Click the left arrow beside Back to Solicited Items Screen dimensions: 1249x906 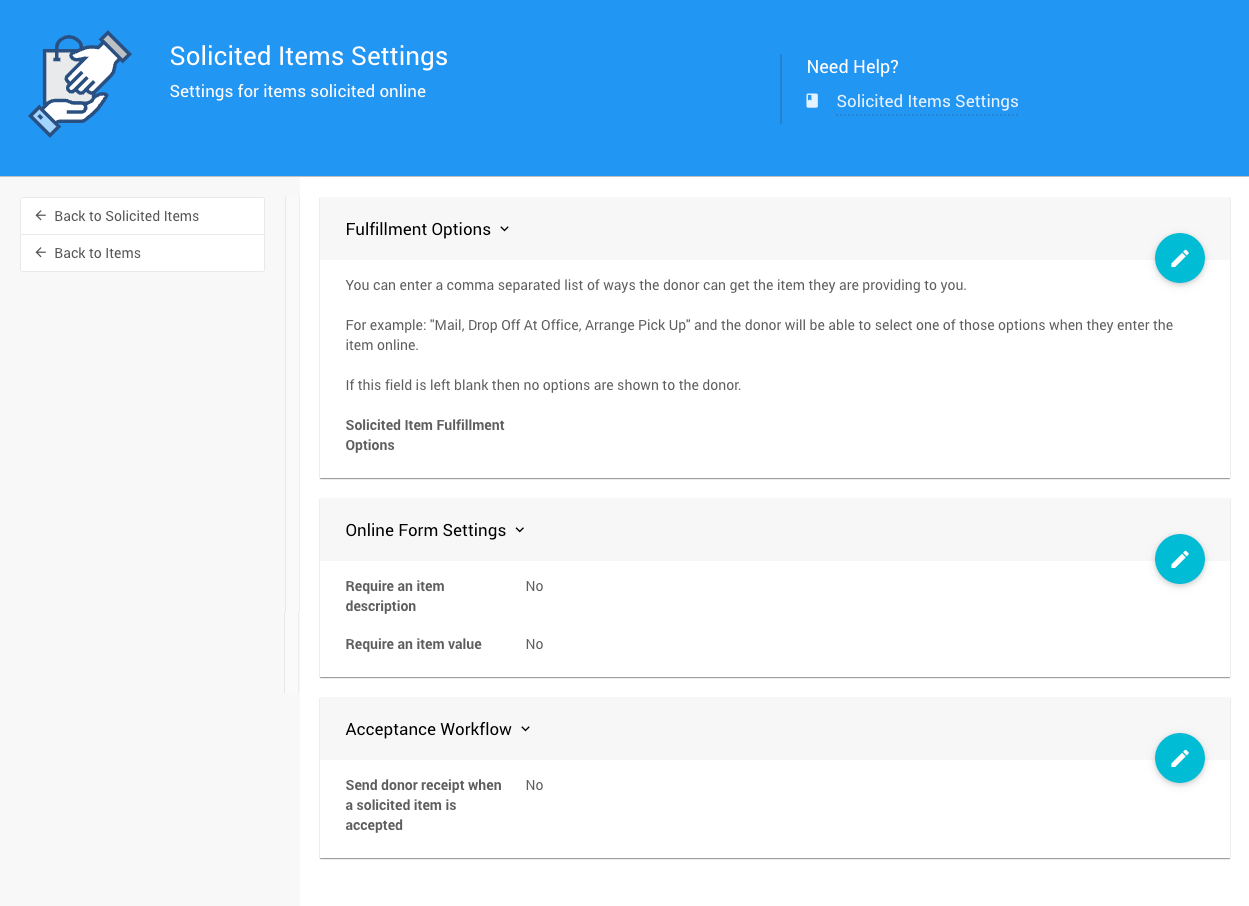(41, 216)
